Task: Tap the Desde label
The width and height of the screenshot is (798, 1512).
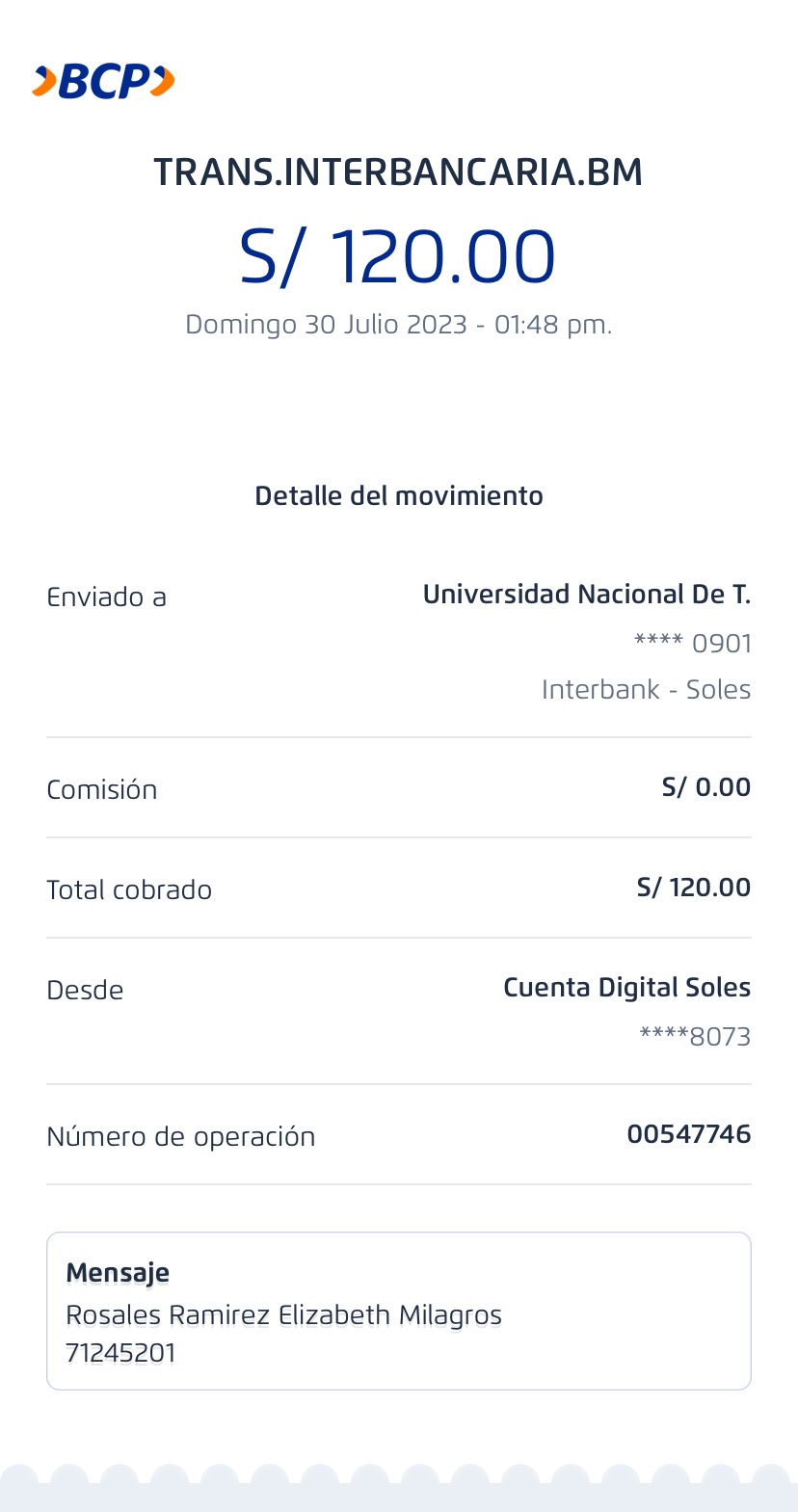Action: click(85, 991)
